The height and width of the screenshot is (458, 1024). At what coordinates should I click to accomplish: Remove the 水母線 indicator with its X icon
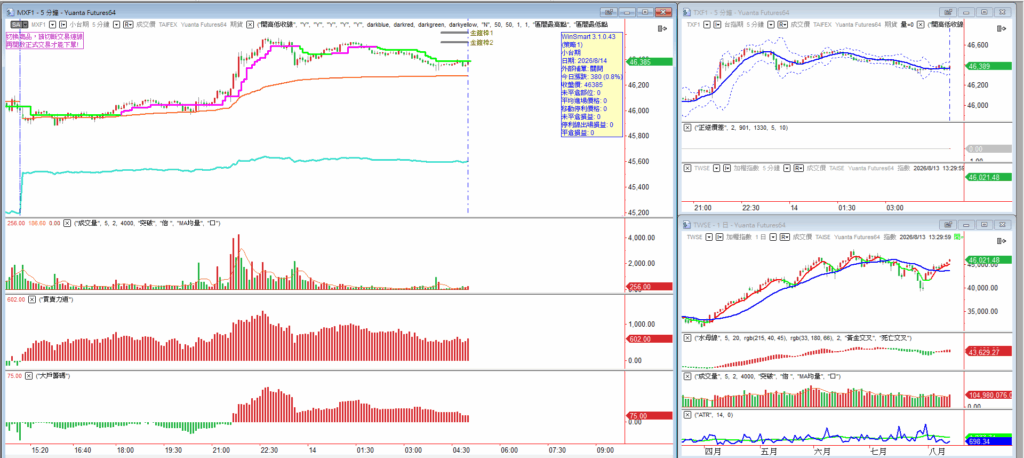(x=687, y=338)
